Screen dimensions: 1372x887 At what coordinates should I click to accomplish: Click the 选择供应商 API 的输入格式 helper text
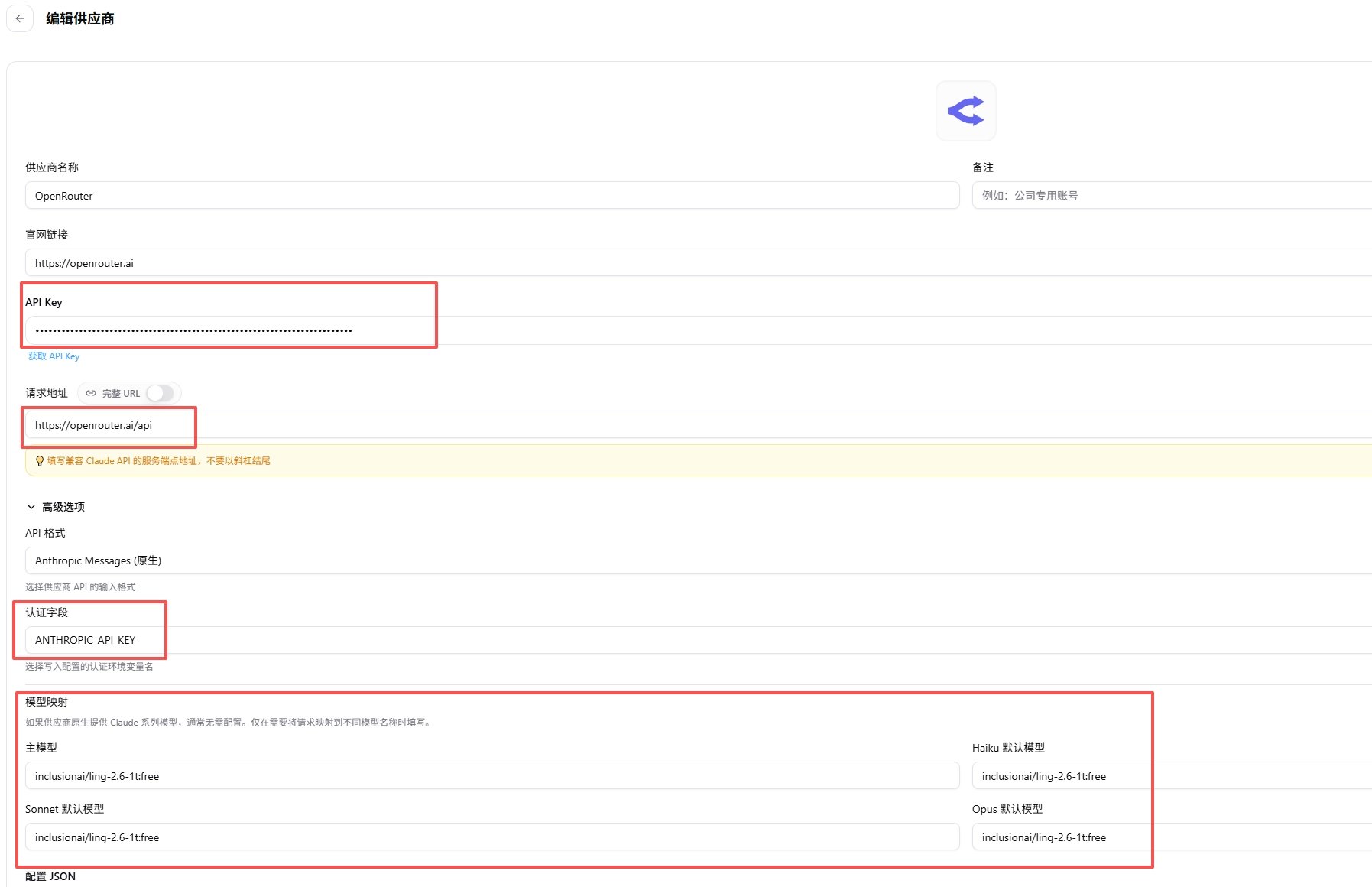click(x=80, y=587)
